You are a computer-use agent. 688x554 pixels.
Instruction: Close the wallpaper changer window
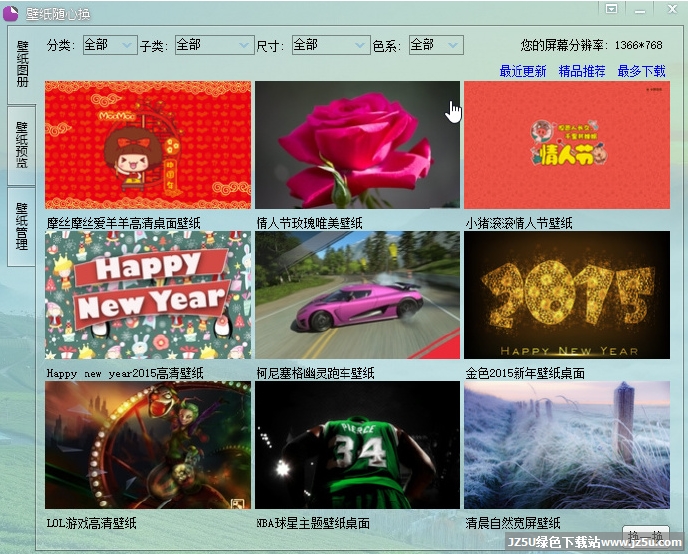pyautogui.click(x=672, y=9)
